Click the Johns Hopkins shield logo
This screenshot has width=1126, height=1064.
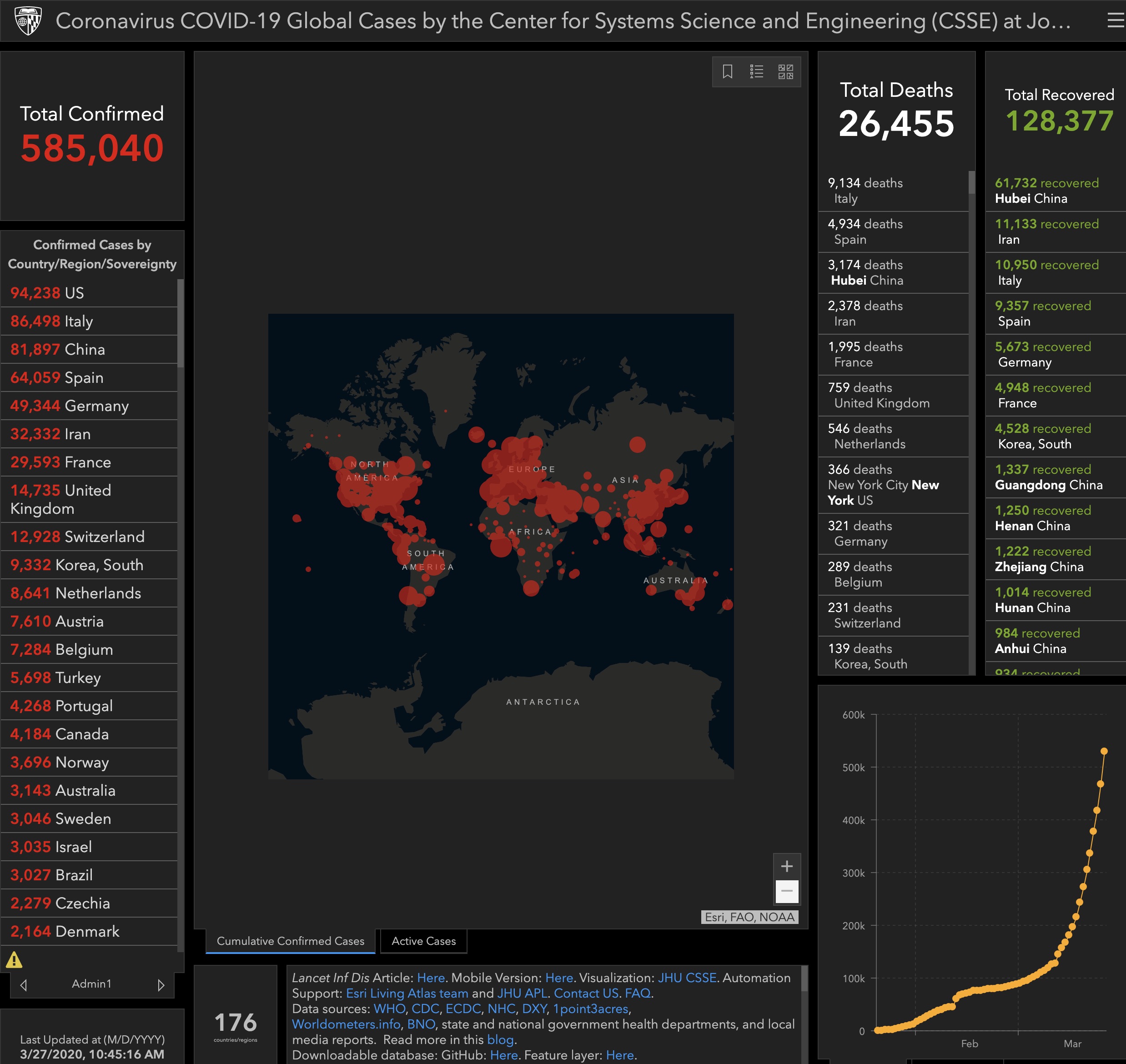pos(27,21)
